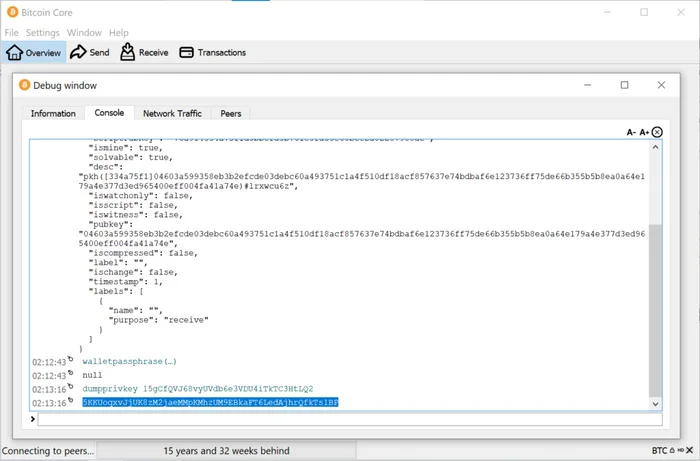Open the Overview page via house icon
Viewport: 700px width, 461px height.
click(x=14, y=52)
